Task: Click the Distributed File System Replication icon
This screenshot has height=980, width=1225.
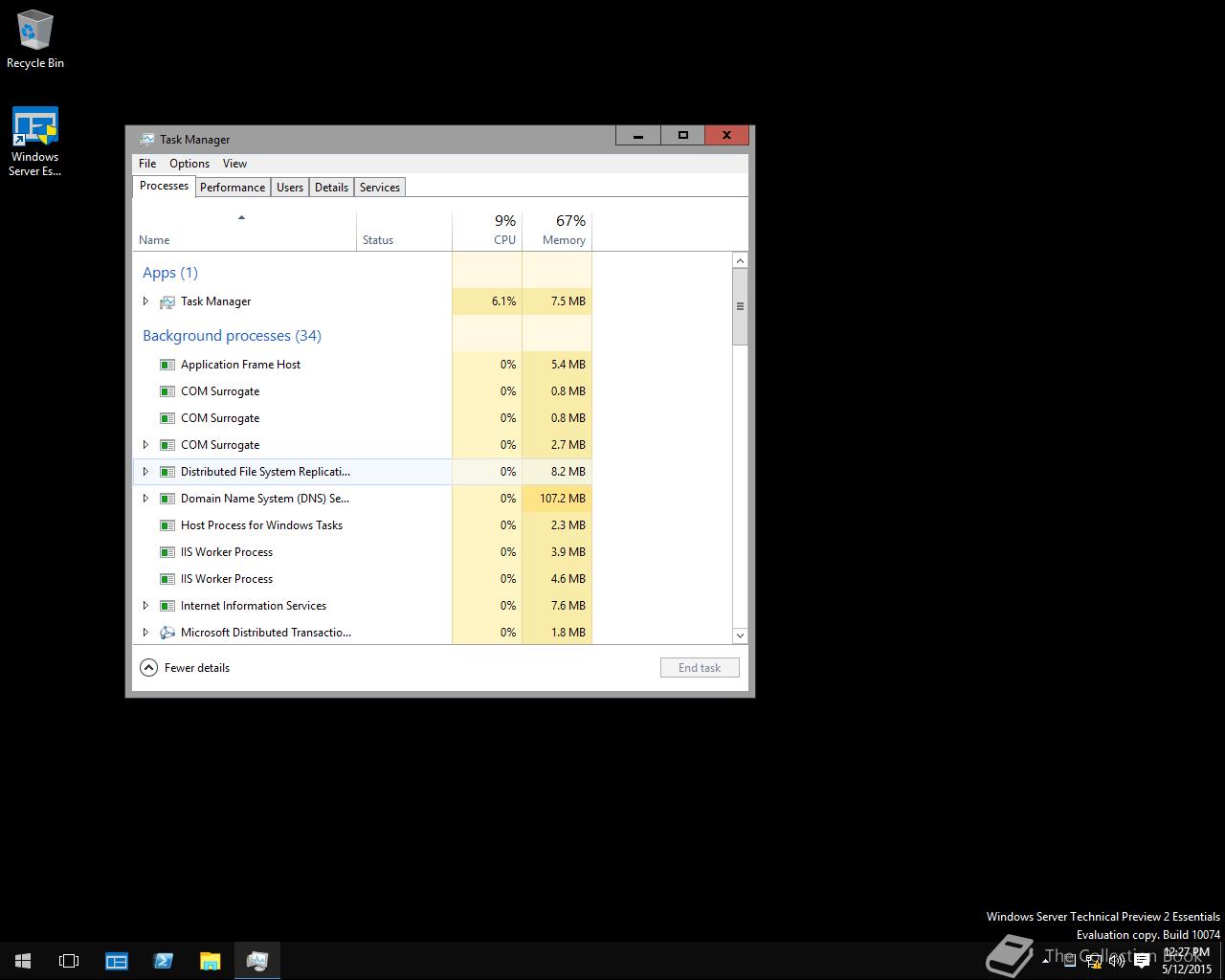Action: [167, 472]
